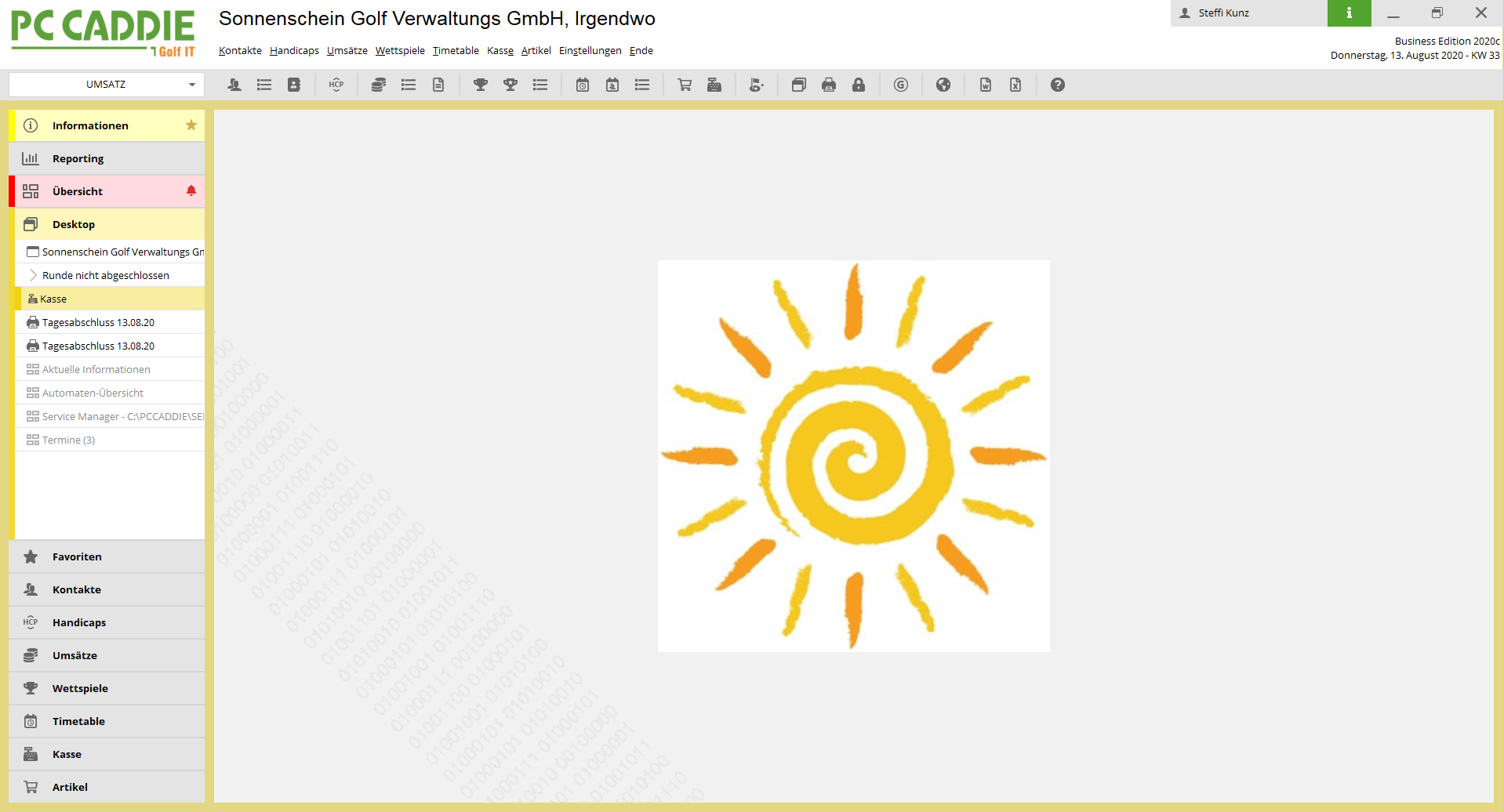This screenshot has width=1504, height=812.
Task: Expand the Runde nicht abgeschlossen entry
Action: [x=33, y=275]
